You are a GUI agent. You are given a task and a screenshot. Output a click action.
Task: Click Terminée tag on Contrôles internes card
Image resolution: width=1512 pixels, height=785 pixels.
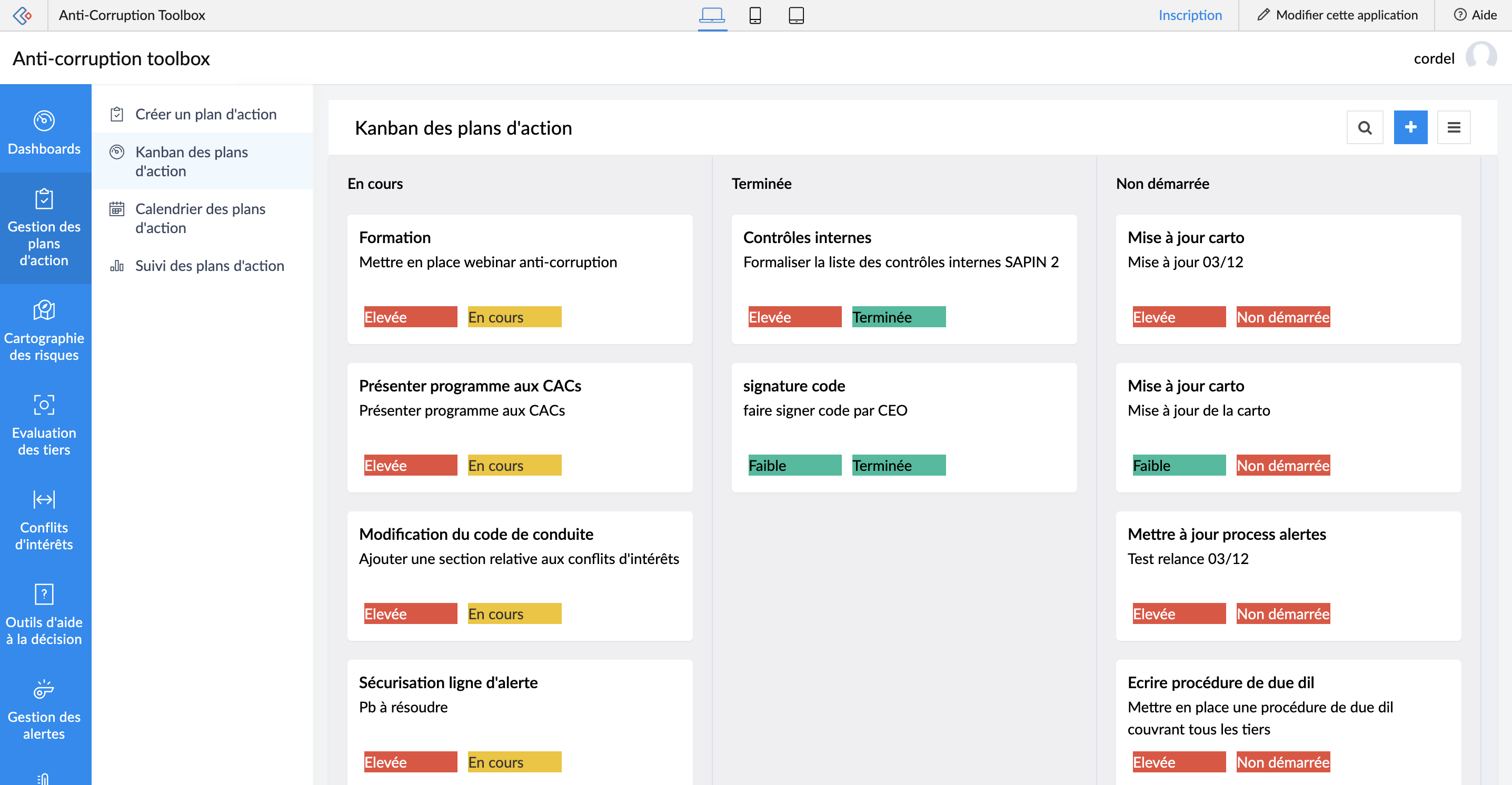click(x=899, y=317)
